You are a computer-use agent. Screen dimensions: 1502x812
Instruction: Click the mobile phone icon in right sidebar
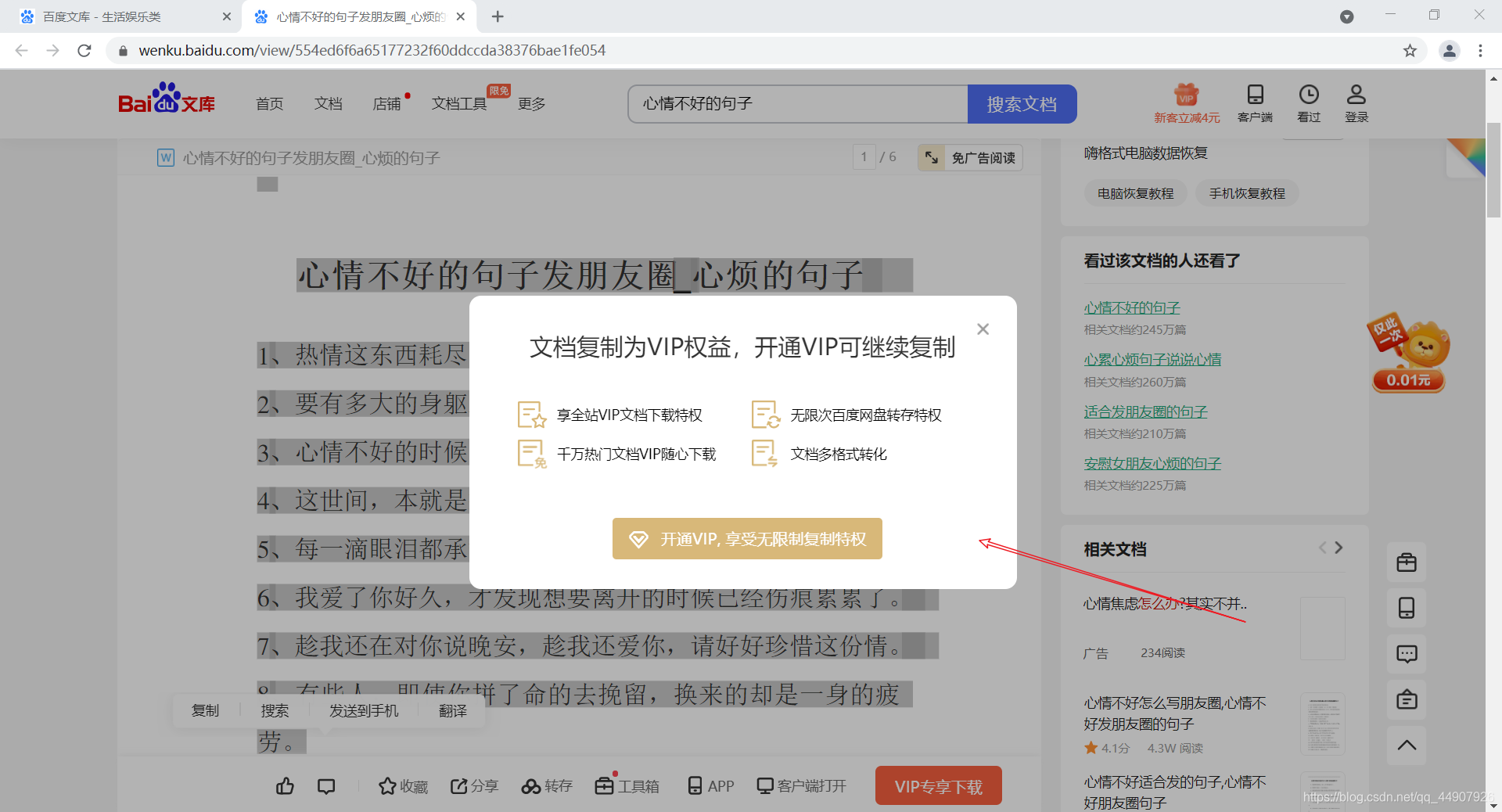pos(1406,608)
